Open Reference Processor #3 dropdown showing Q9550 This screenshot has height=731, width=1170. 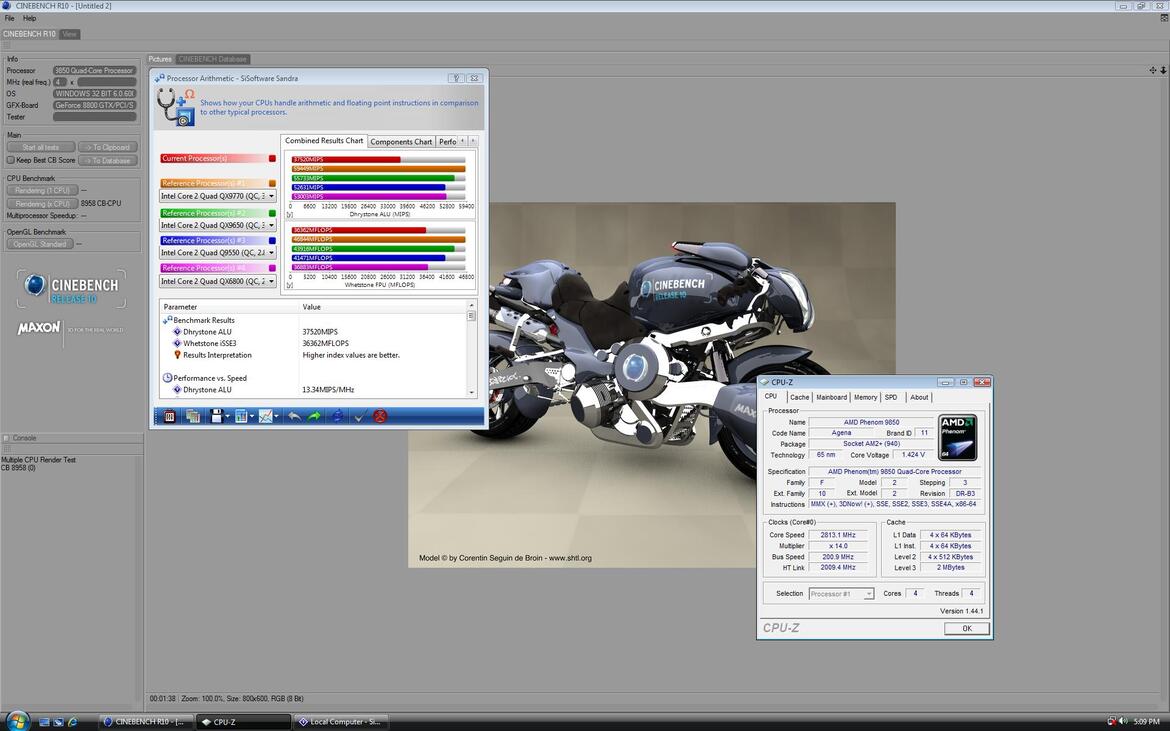[218, 253]
